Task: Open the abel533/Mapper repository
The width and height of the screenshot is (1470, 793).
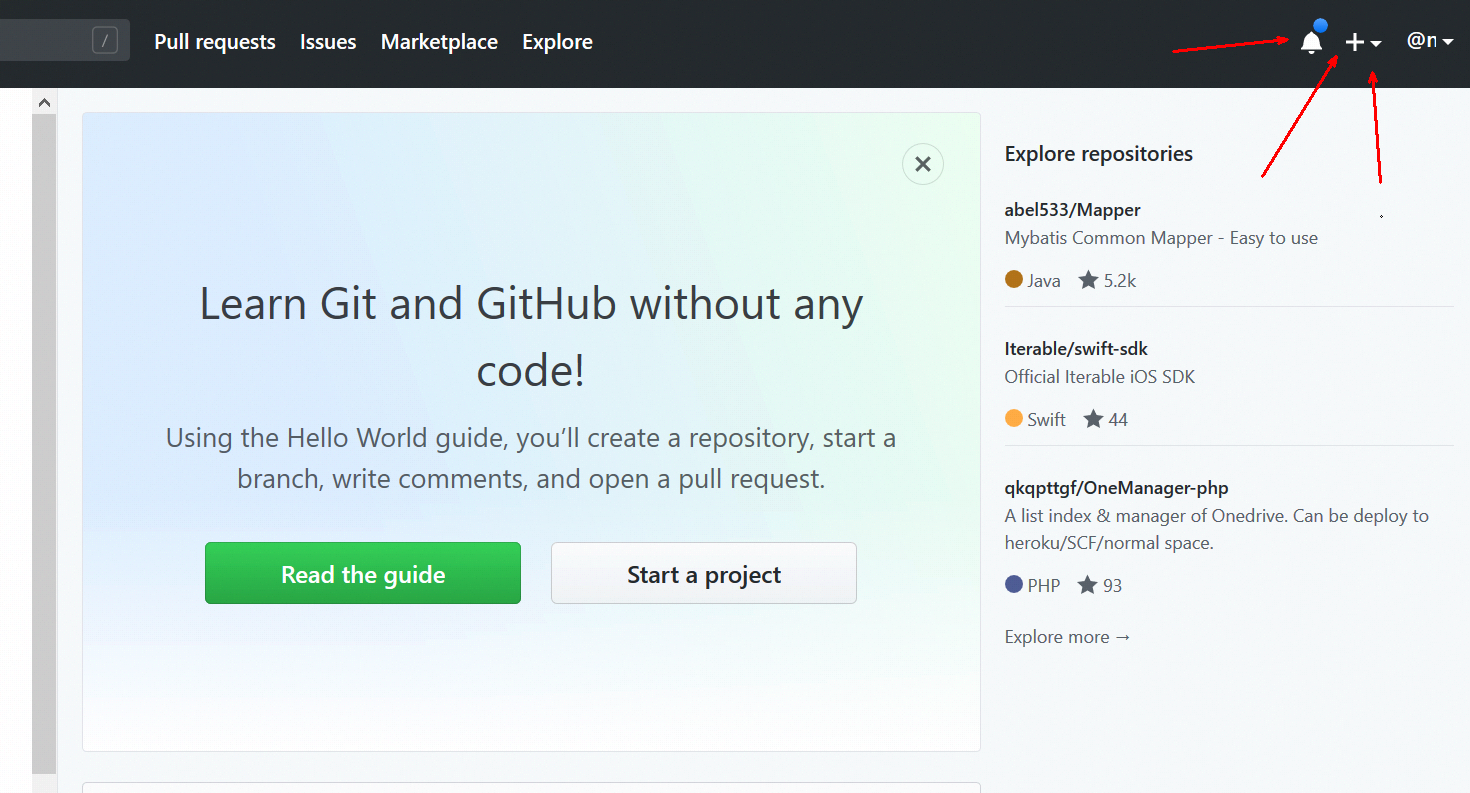Action: pos(1072,210)
